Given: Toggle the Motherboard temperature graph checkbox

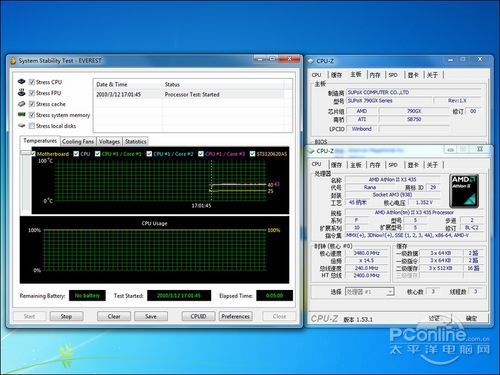Looking at the screenshot, I should coord(33,154).
